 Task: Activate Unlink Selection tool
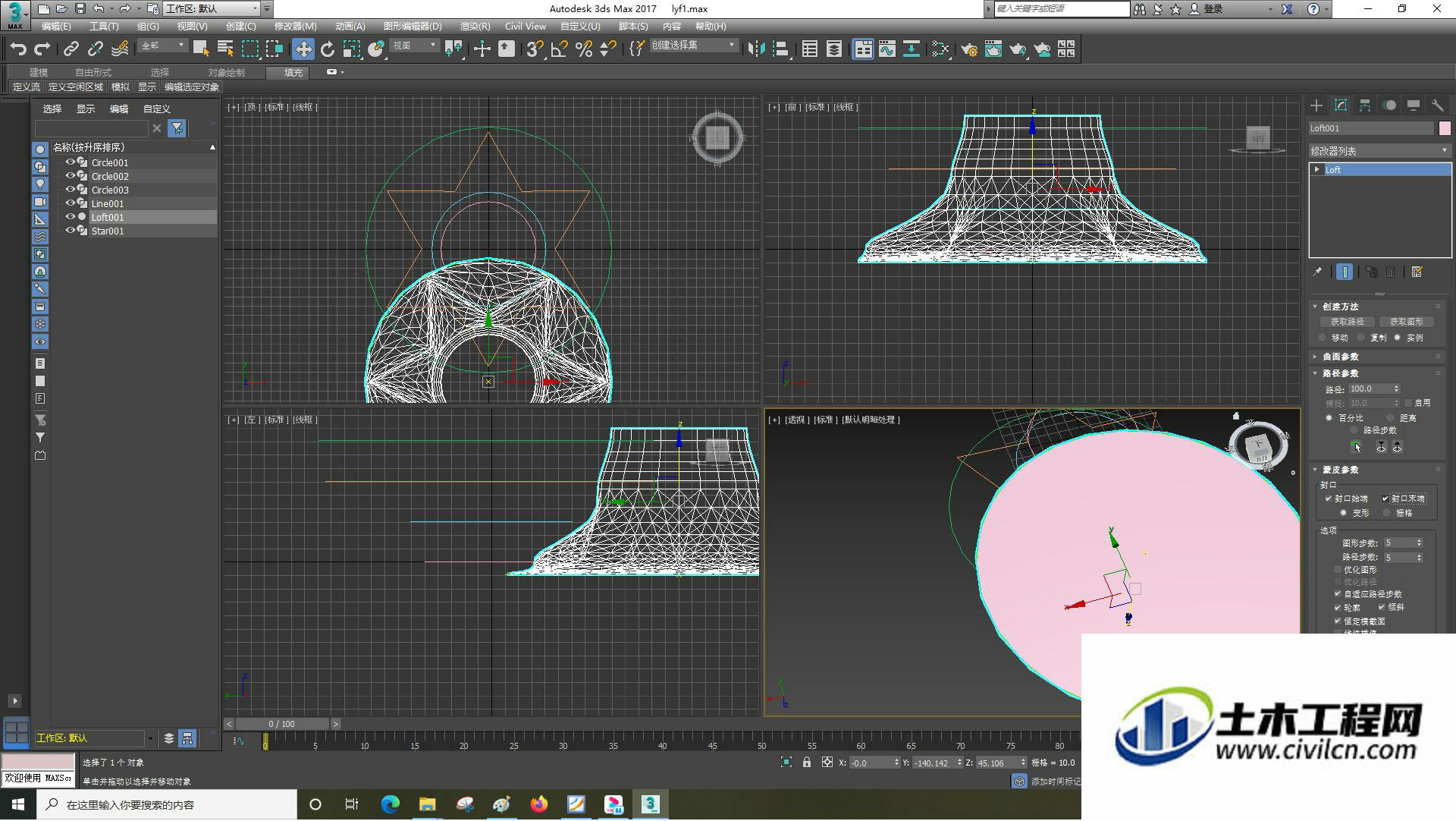(x=95, y=49)
